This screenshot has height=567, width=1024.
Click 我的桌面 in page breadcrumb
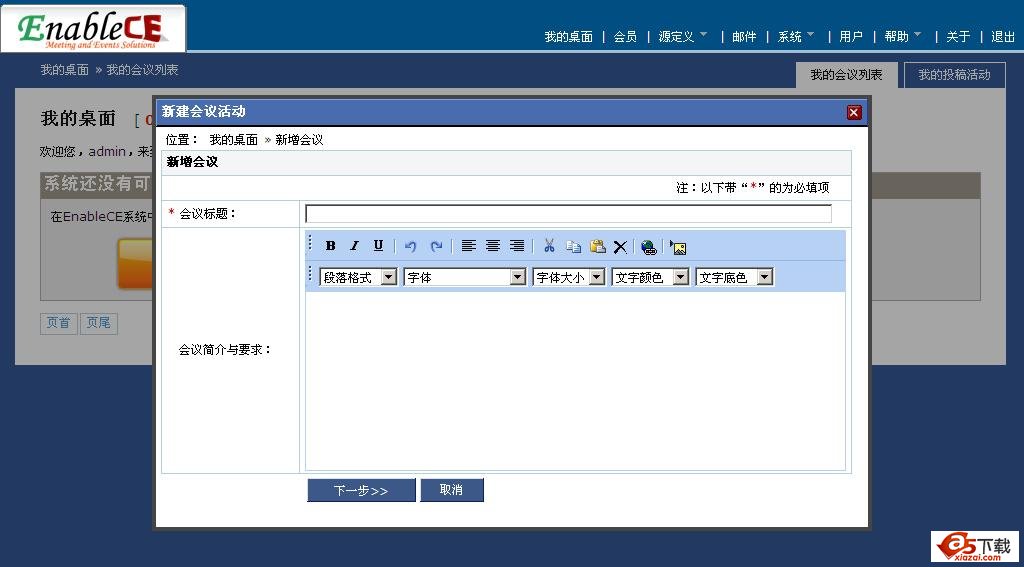point(65,70)
